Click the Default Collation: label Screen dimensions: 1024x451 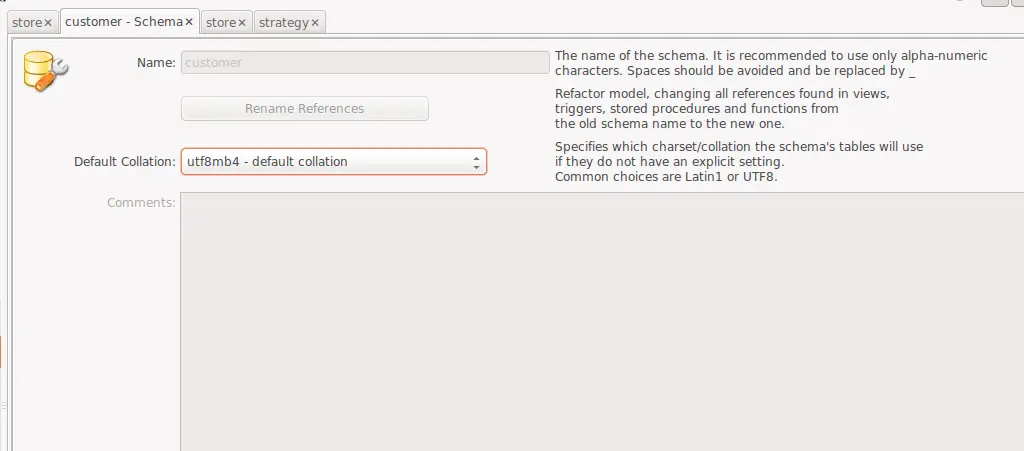tap(125, 161)
